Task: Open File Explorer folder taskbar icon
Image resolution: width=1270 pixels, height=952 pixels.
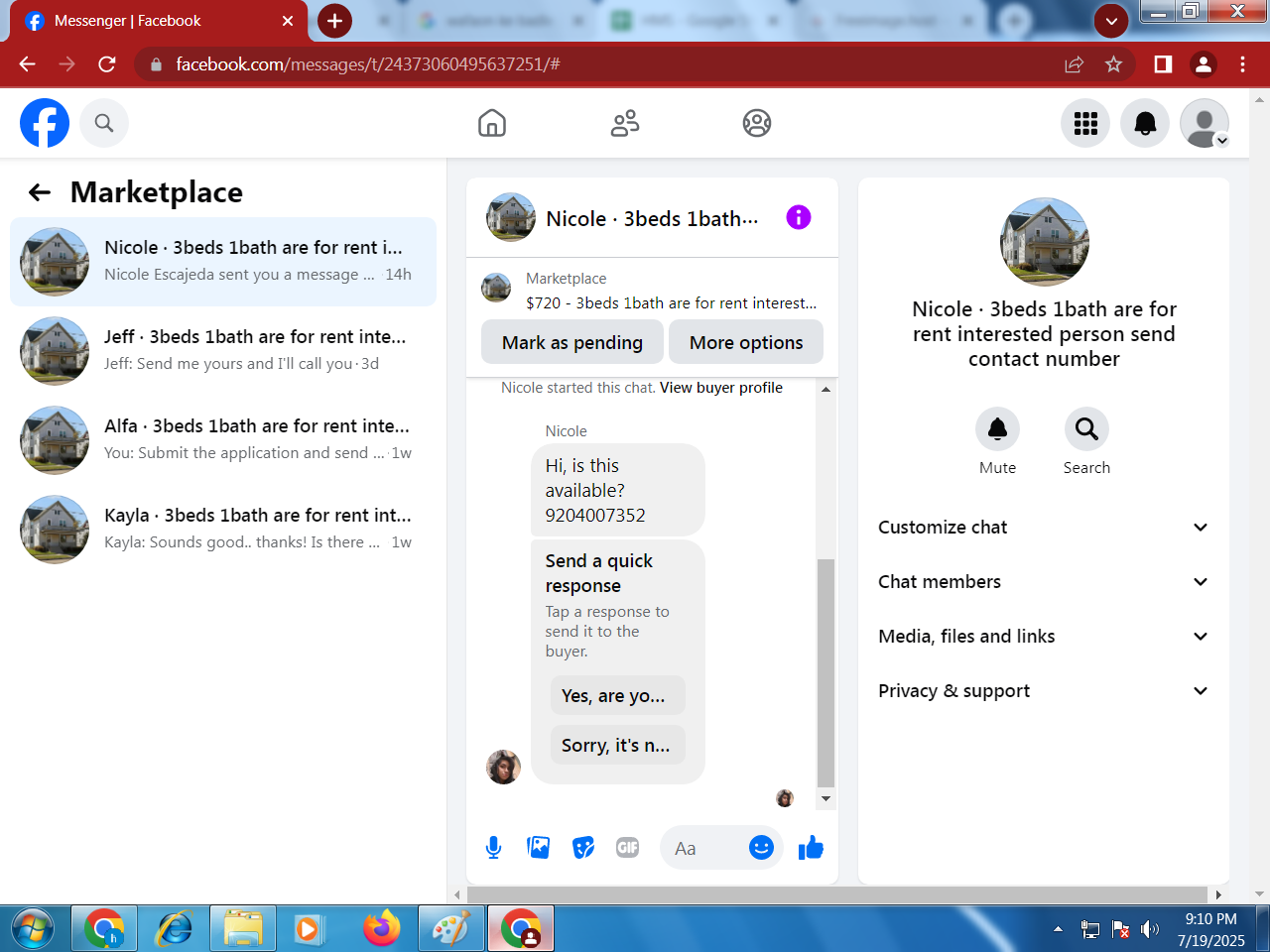Action: coord(243,929)
